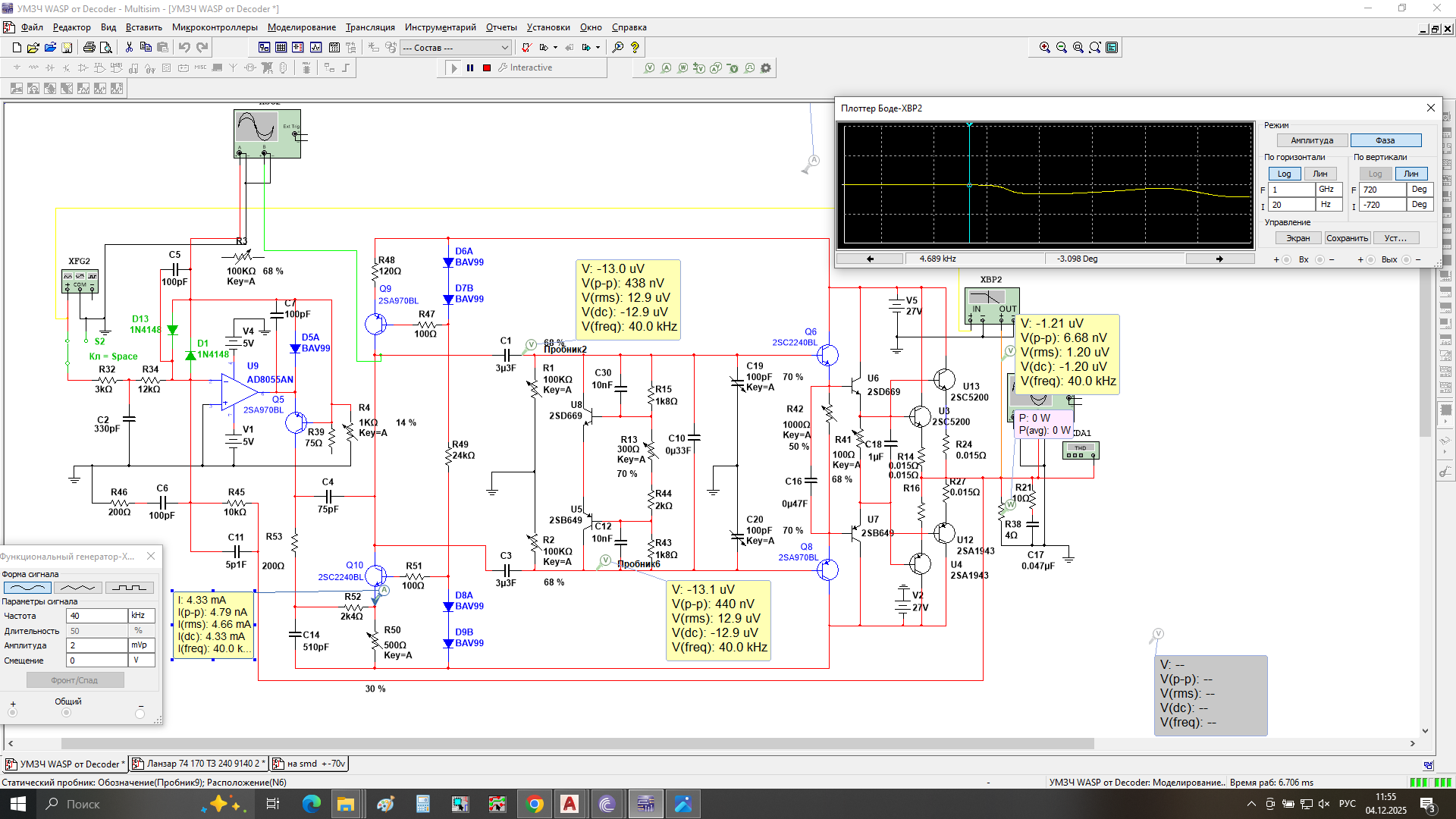Place a voltage probe from toolbar
Image resolution: width=1456 pixels, height=819 pixels.
pyautogui.click(x=649, y=68)
